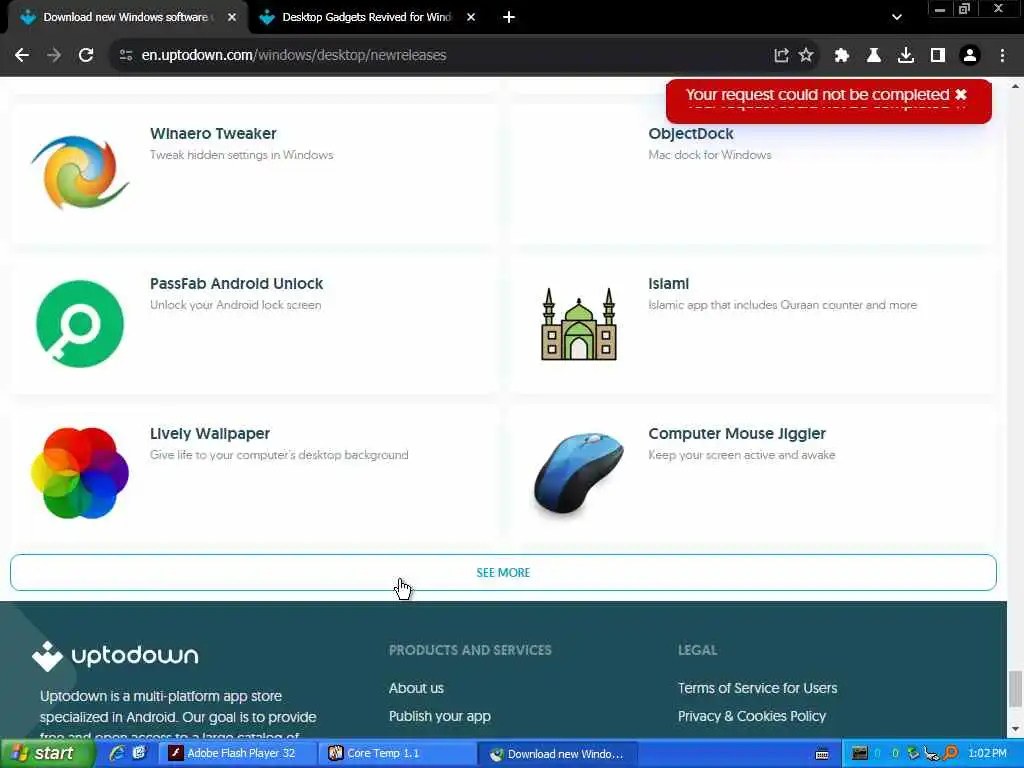Viewport: 1024px width, 768px height.
Task: Open the ObjectDock title link
Action: [x=691, y=133]
